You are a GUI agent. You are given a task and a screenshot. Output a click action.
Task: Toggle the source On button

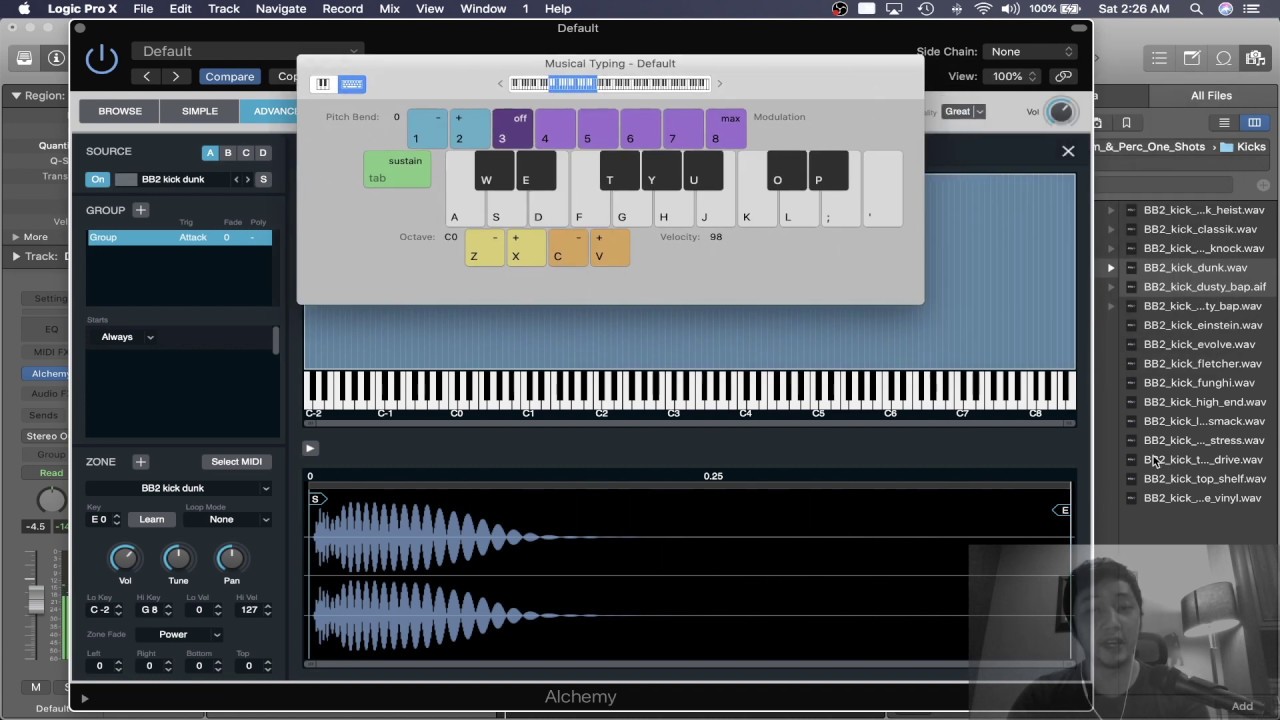[98, 180]
